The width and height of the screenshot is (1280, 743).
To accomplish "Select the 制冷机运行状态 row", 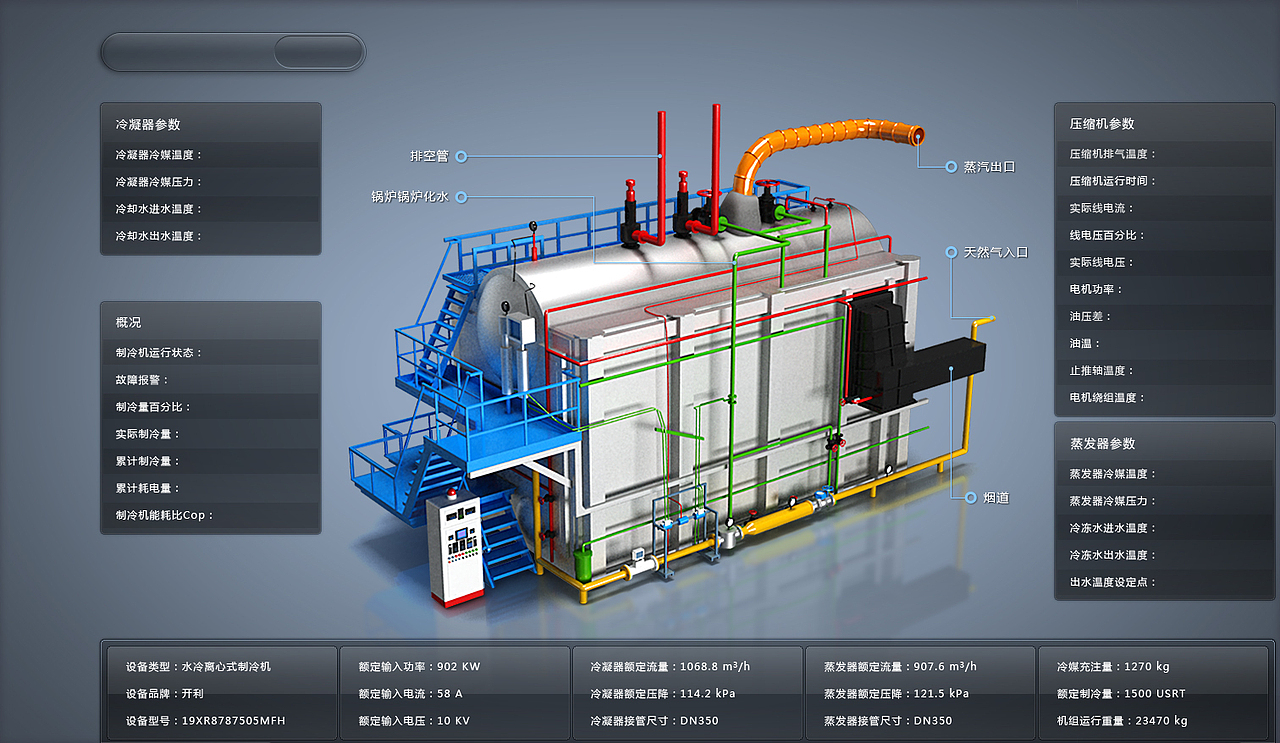I will click(x=211, y=353).
